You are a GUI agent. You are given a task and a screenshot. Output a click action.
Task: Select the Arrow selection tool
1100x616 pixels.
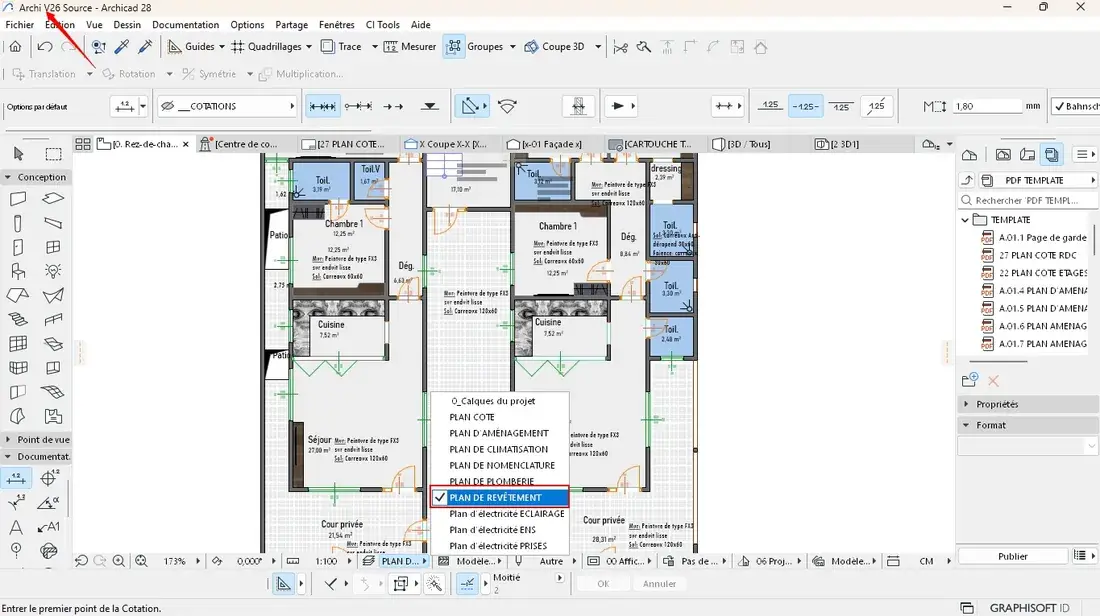pos(18,154)
